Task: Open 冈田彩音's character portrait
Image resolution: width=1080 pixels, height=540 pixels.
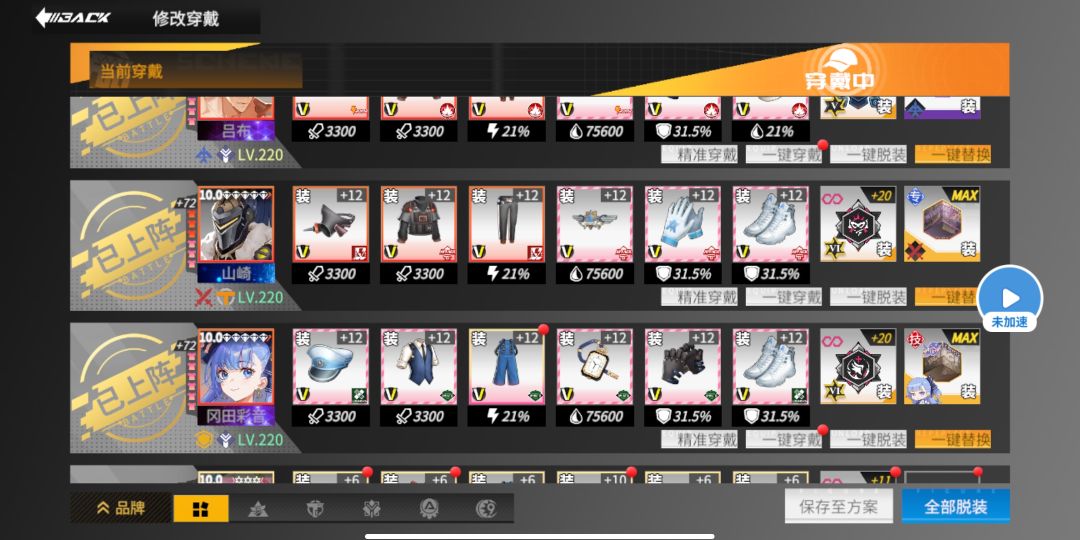Action: pyautogui.click(x=236, y=367)
